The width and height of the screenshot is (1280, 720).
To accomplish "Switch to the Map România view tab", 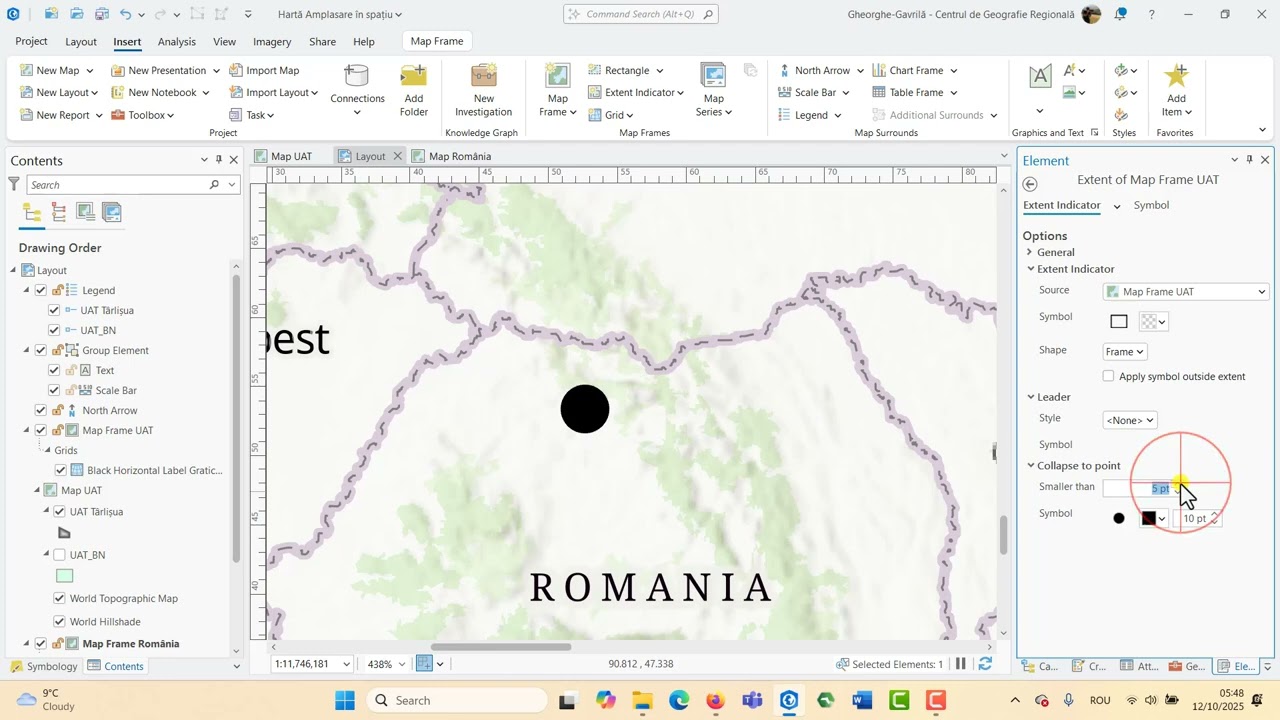I will point(452,156).
